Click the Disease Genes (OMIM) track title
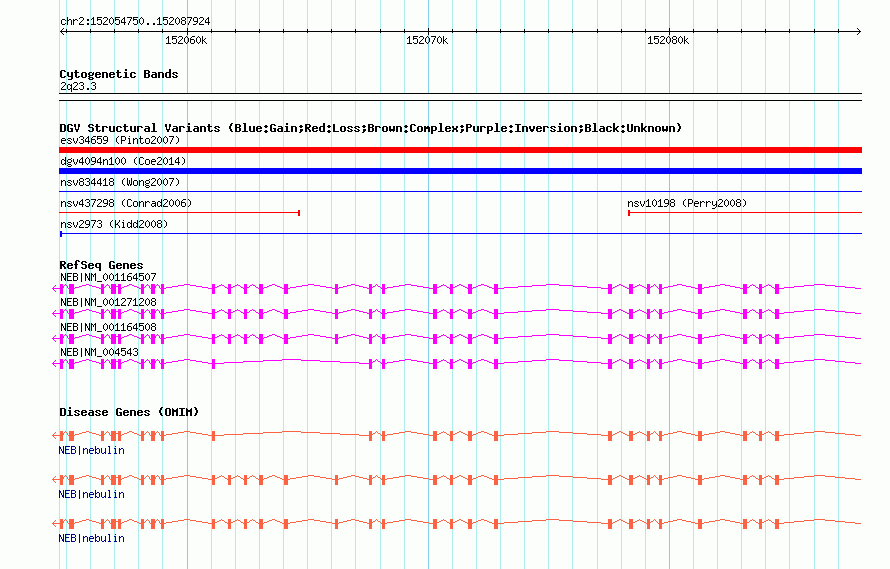This screenshot has height=569, width=890. (129, 412)
